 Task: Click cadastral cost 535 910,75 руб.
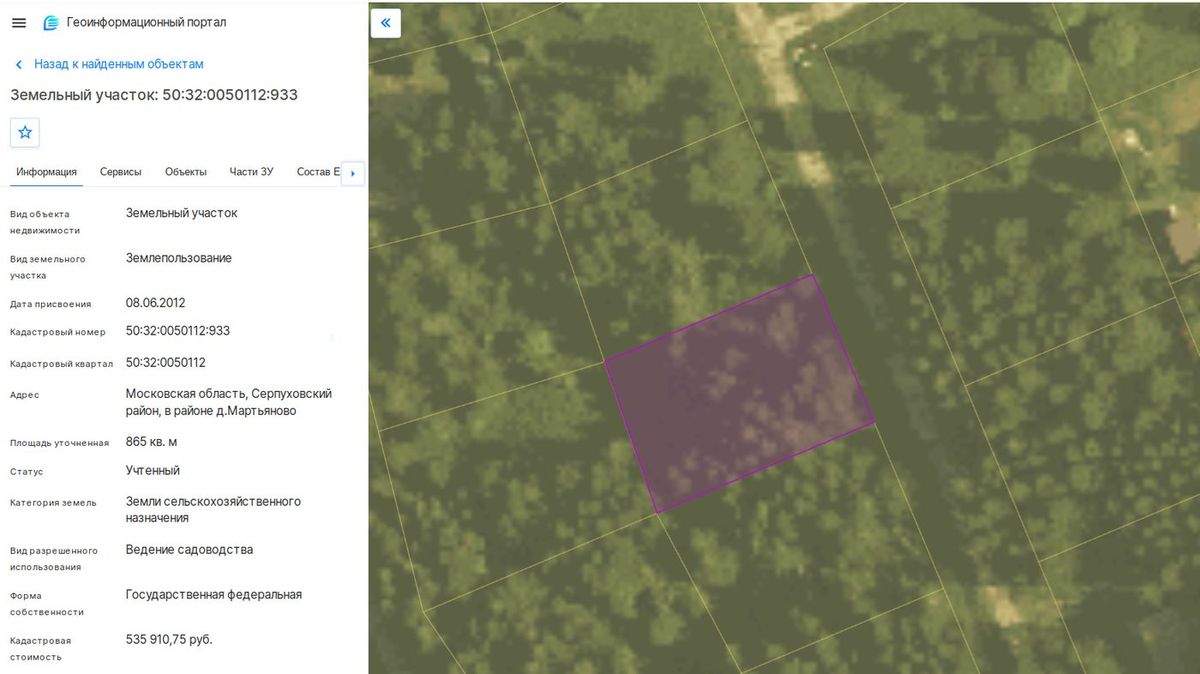[x=169, y=639]
